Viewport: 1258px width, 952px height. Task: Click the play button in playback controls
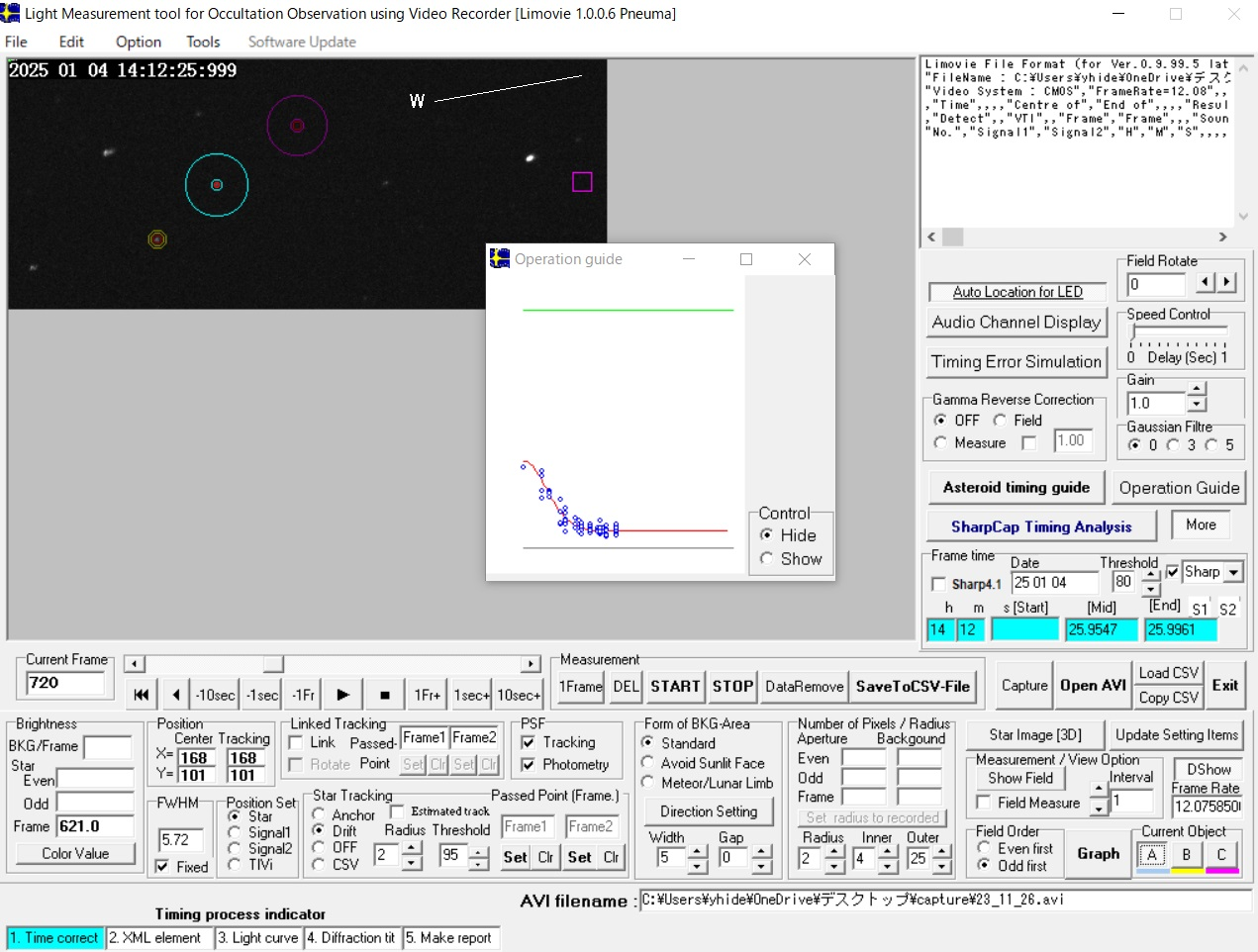[342, 695]
